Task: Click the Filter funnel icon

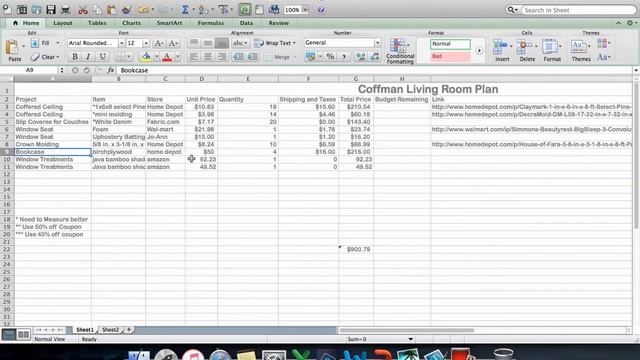Action: point(223,9)
